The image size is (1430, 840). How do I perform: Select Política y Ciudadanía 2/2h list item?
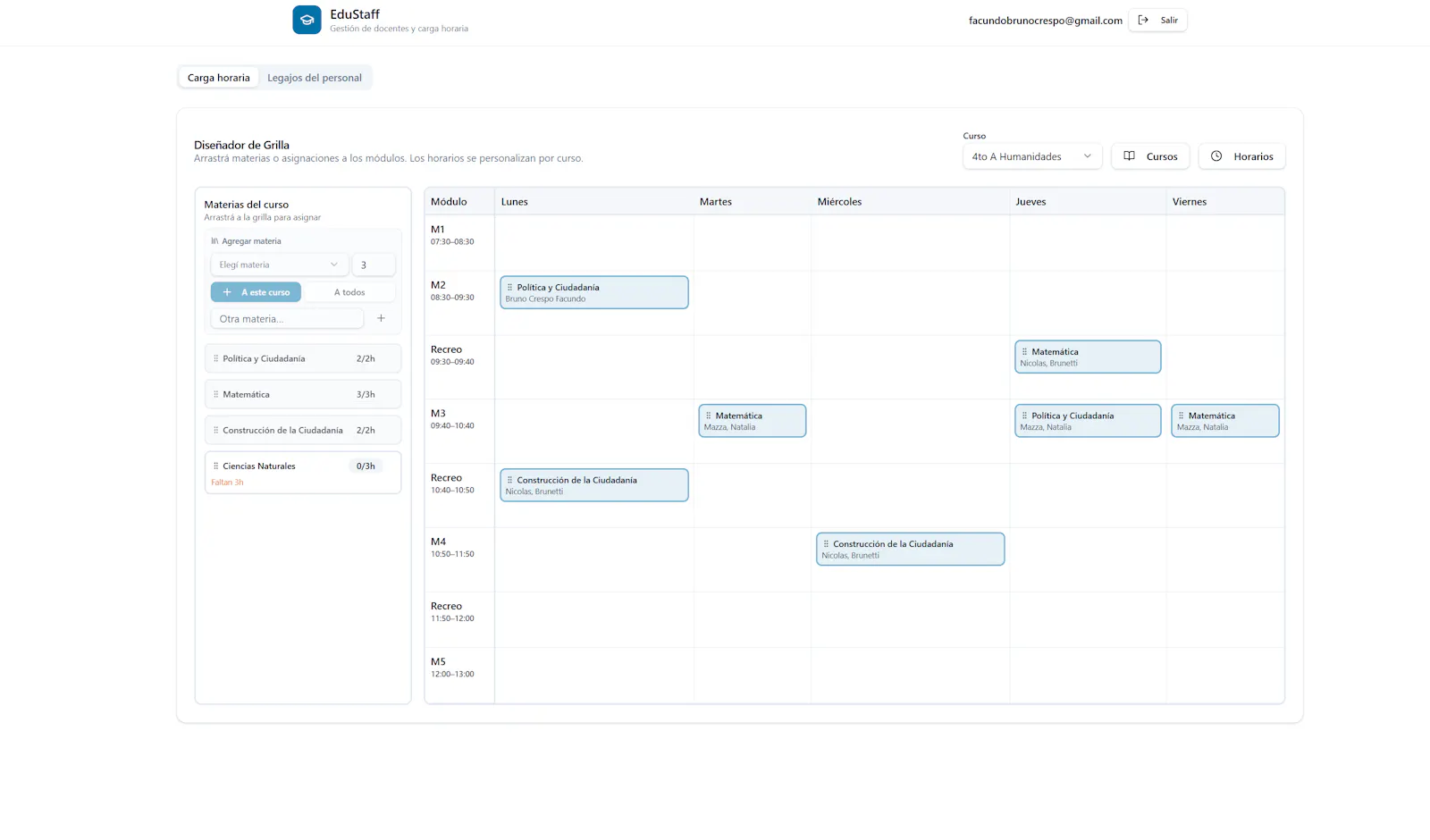point(303,358)
